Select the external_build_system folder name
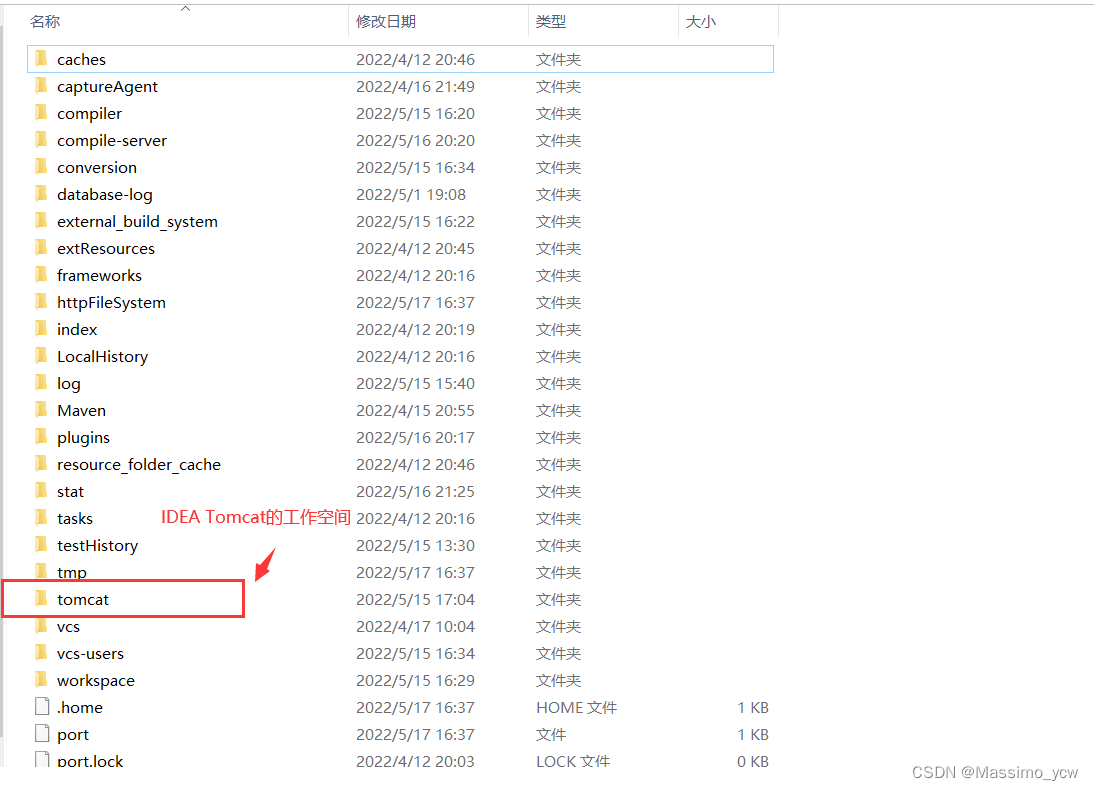Image resolution: width=1094 pixels, height=791 pixels. point(137,222)
